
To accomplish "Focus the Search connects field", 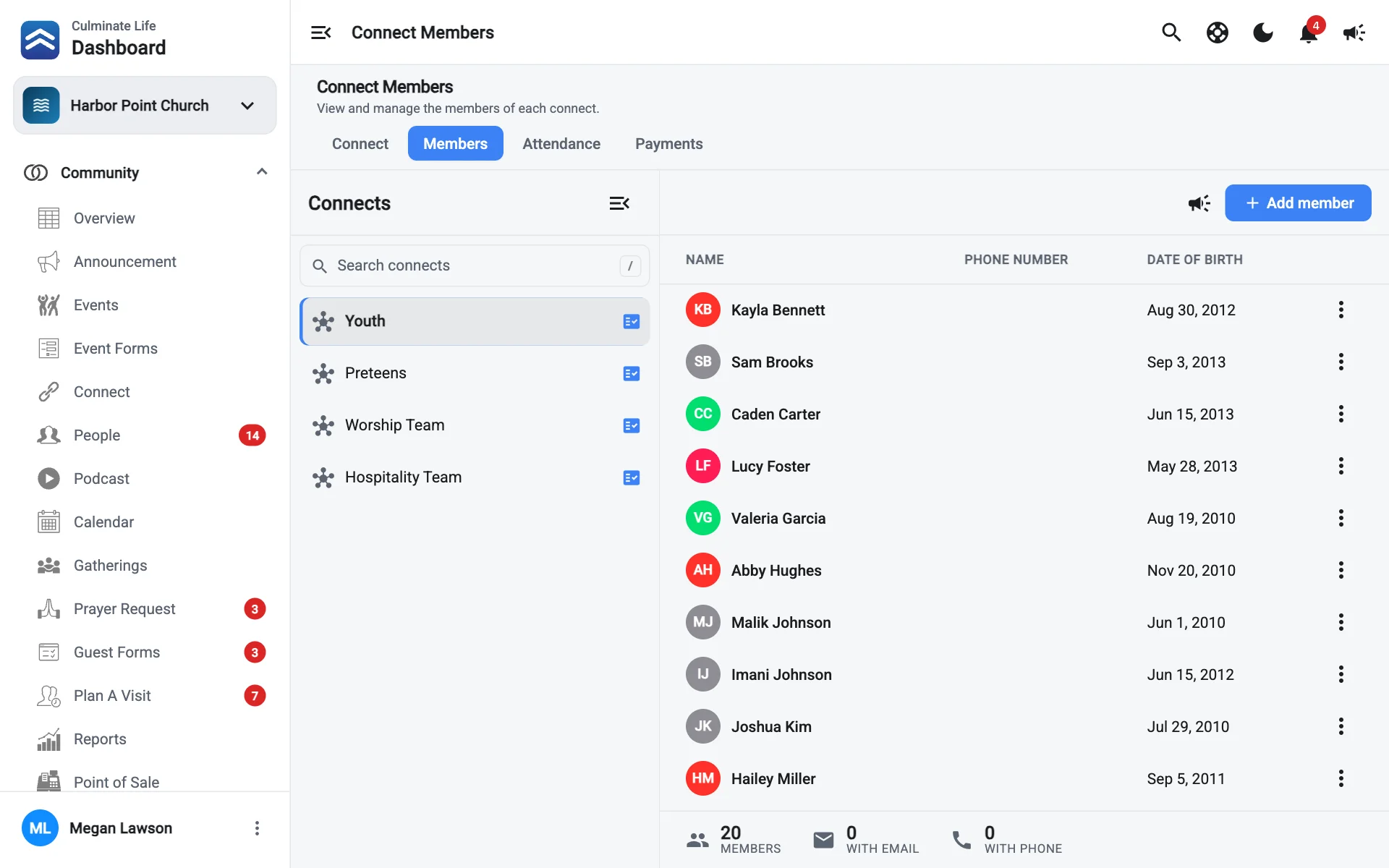I will coord(475,265).
